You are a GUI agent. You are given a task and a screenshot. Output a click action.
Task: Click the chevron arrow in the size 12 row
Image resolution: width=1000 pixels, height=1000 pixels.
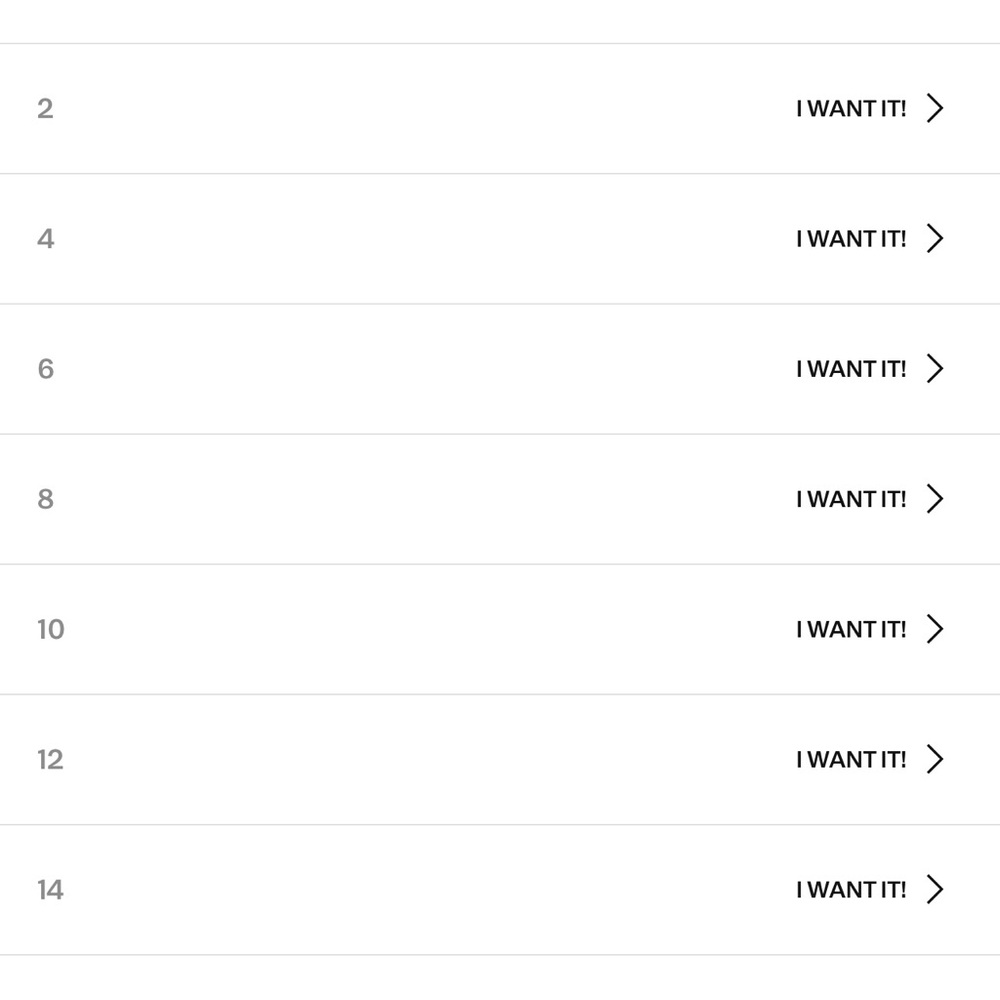(934, 759)
